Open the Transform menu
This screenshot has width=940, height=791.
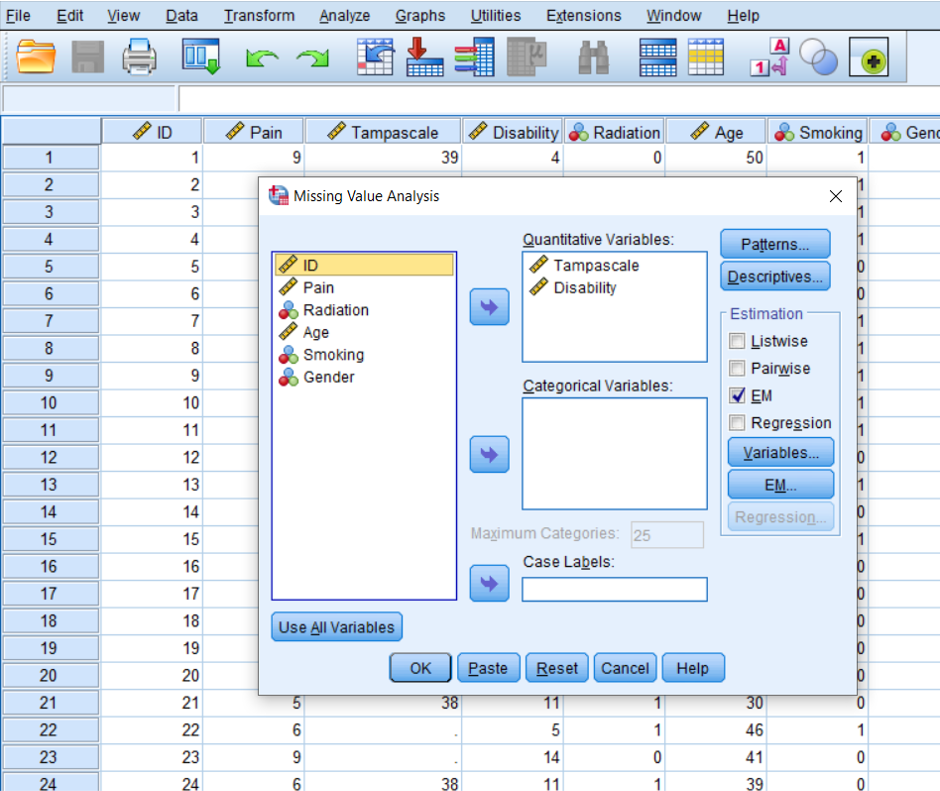(259, 16)
